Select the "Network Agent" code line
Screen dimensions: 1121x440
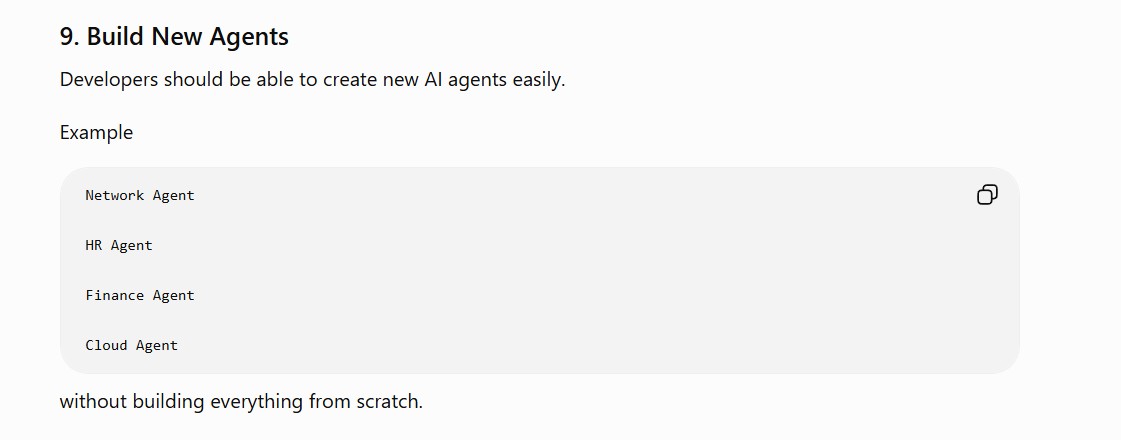[x=139, y=195]
